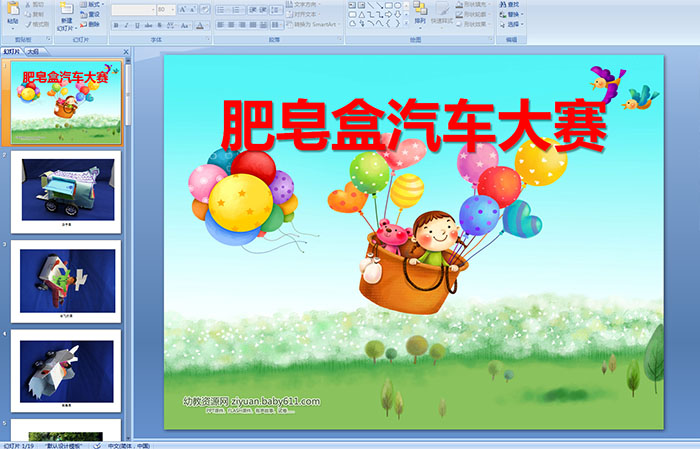Viewport: 700px width, 449px height.
Task: Toggle Align Text Left
Action: (x=220, y=25)
